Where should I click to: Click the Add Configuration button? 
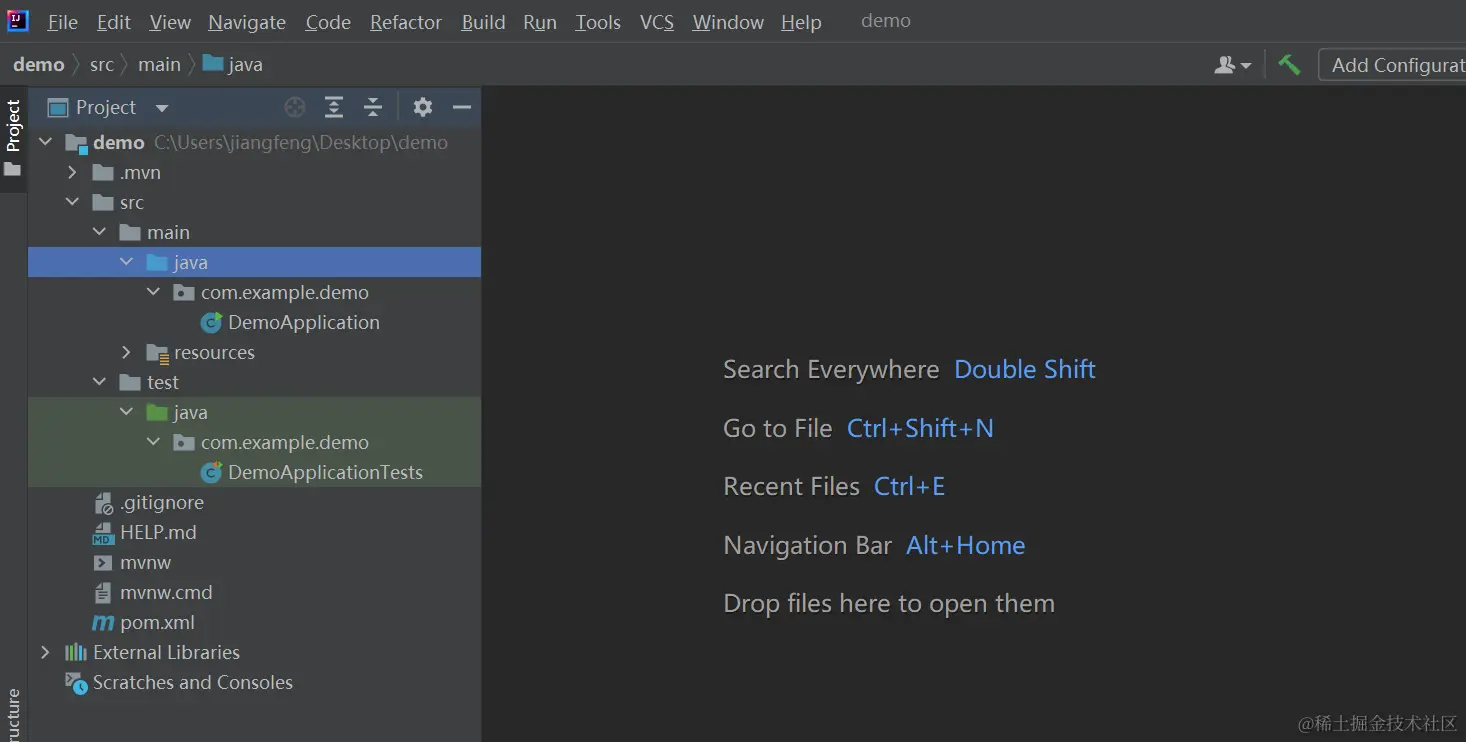[x=1393, y=65]
